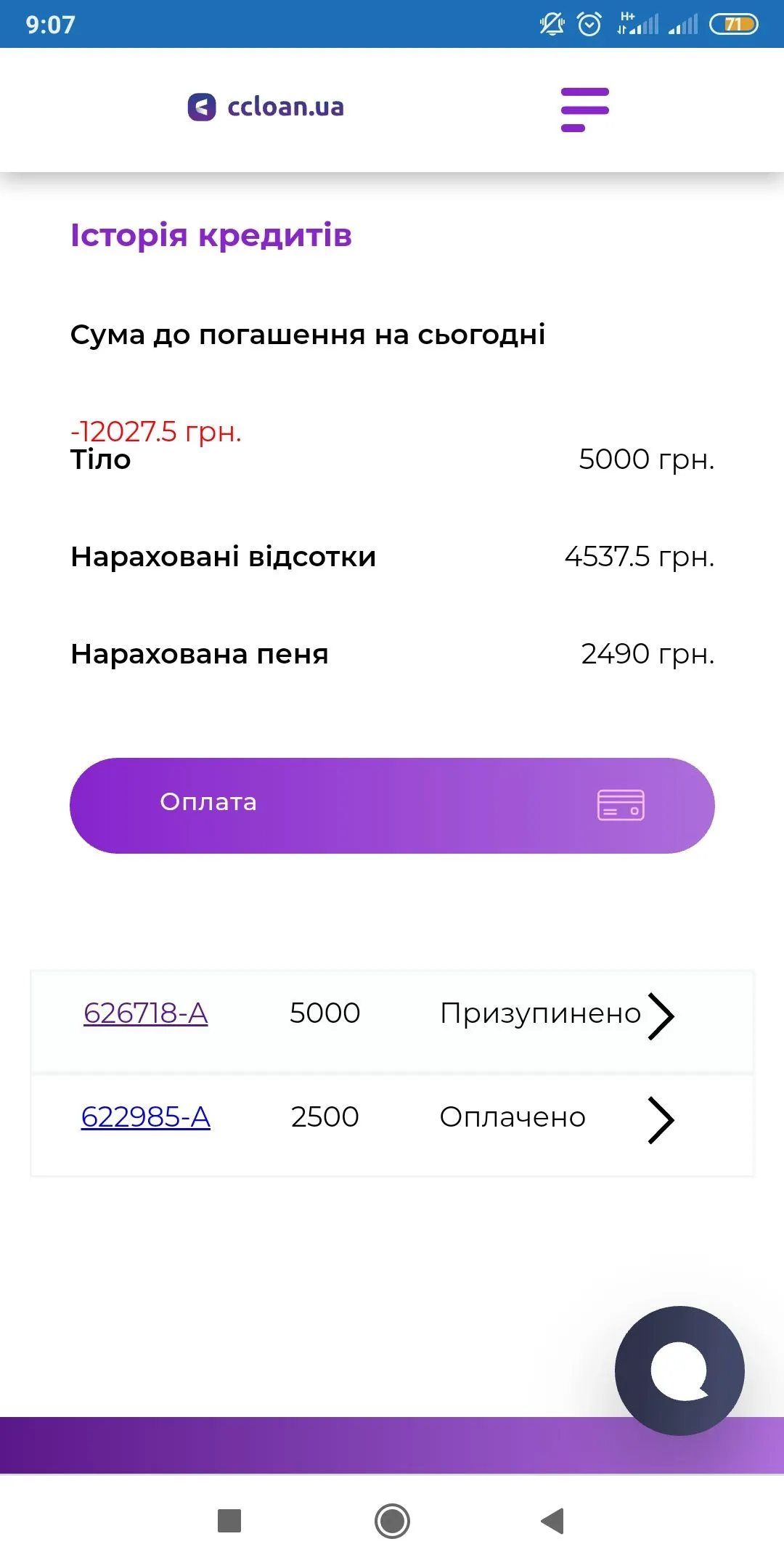Open loan link 622985-A
Image resolution: width=784 pixels, height=1568 pixels.
pyautogui.click(x=146, y=1116)
